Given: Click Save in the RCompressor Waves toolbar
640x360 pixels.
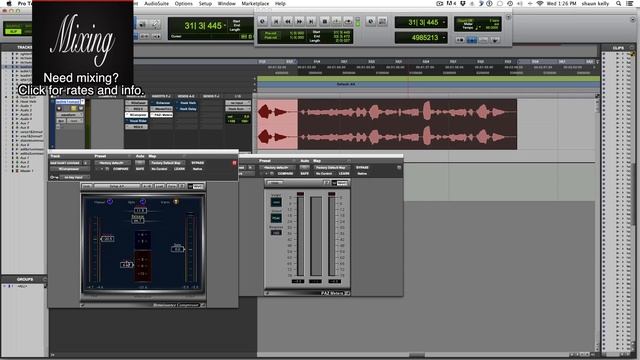Looking at the screenshot, I should pyautogui.click(x=172, y=186).
